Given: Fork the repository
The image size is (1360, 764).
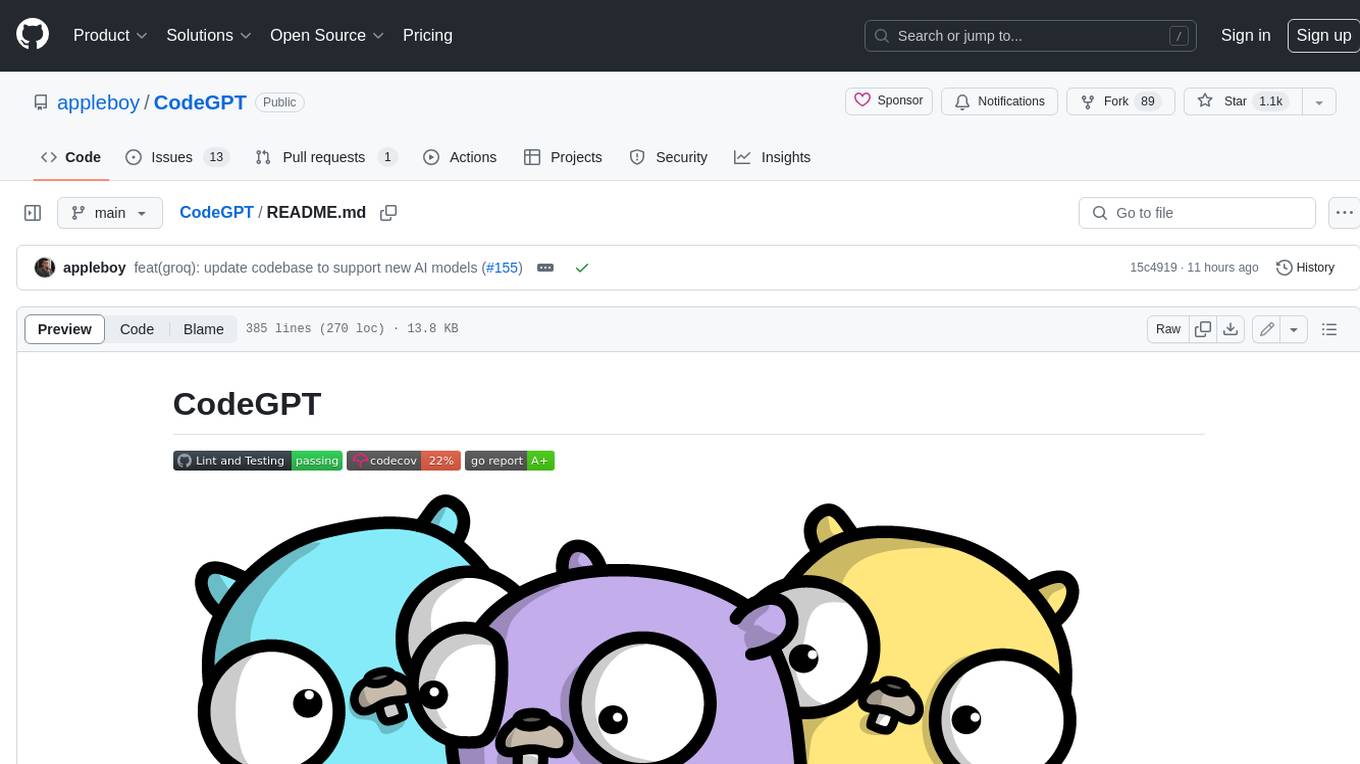Looking at the screenshot, I should 1120,101.
